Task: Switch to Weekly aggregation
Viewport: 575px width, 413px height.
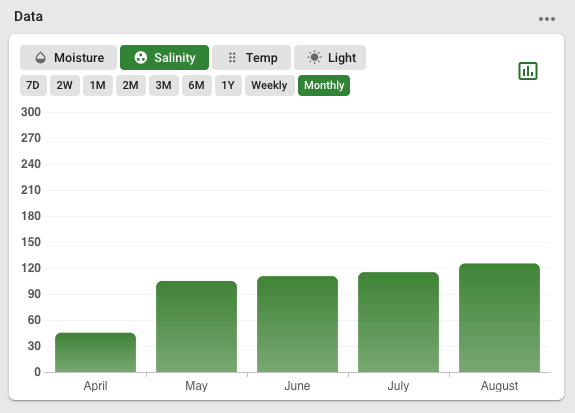Action: (x=270, y=85)
